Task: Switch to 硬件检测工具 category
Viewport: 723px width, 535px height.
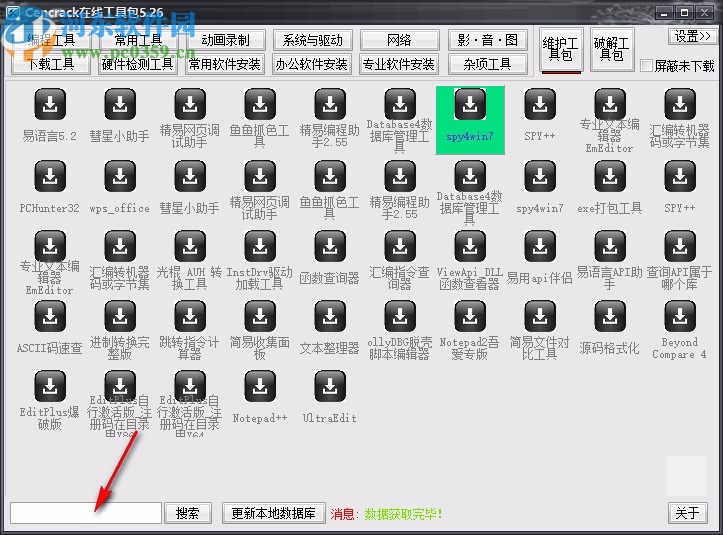Action: (138, 64)
